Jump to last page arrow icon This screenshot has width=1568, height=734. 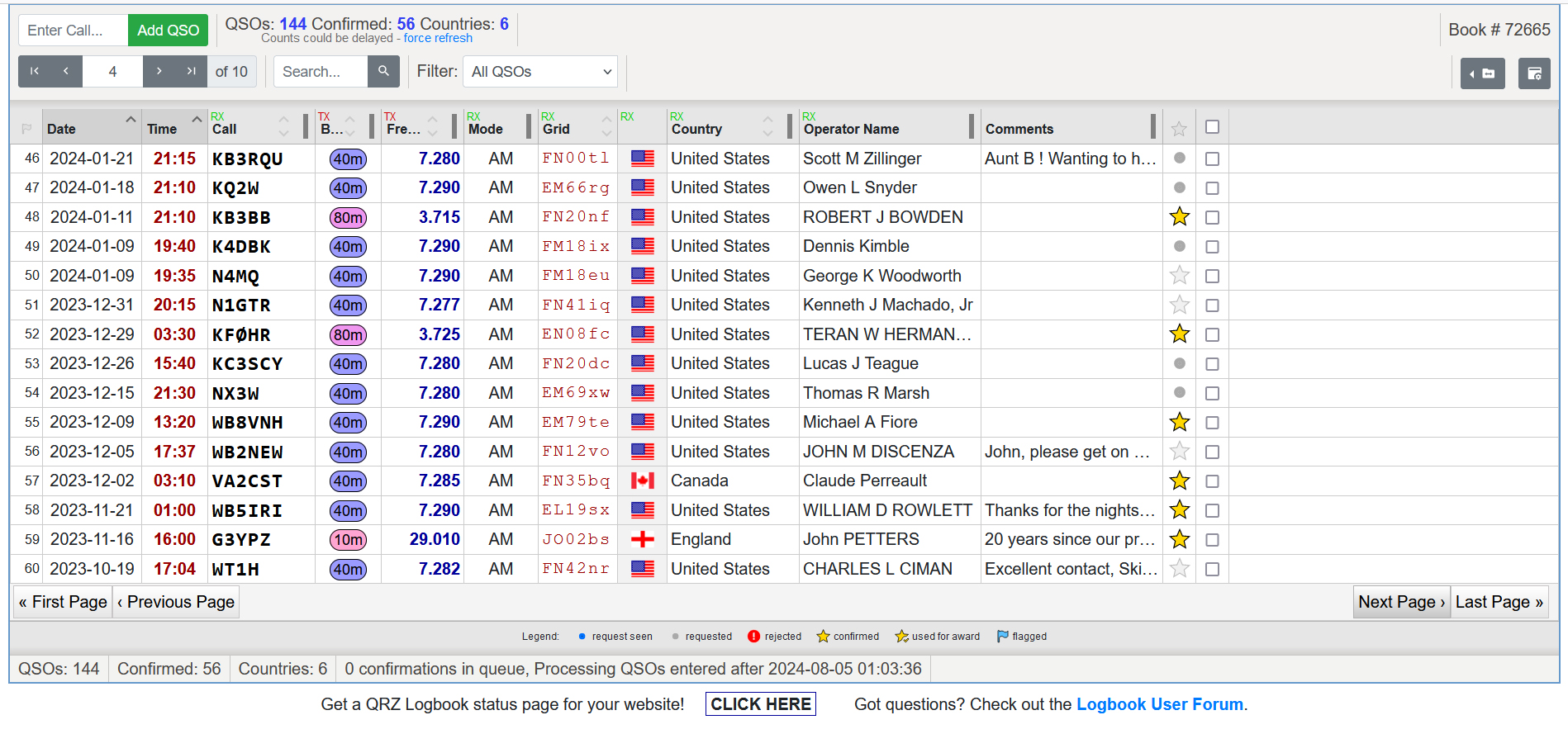pyautogui.click(x=191, y=72)
